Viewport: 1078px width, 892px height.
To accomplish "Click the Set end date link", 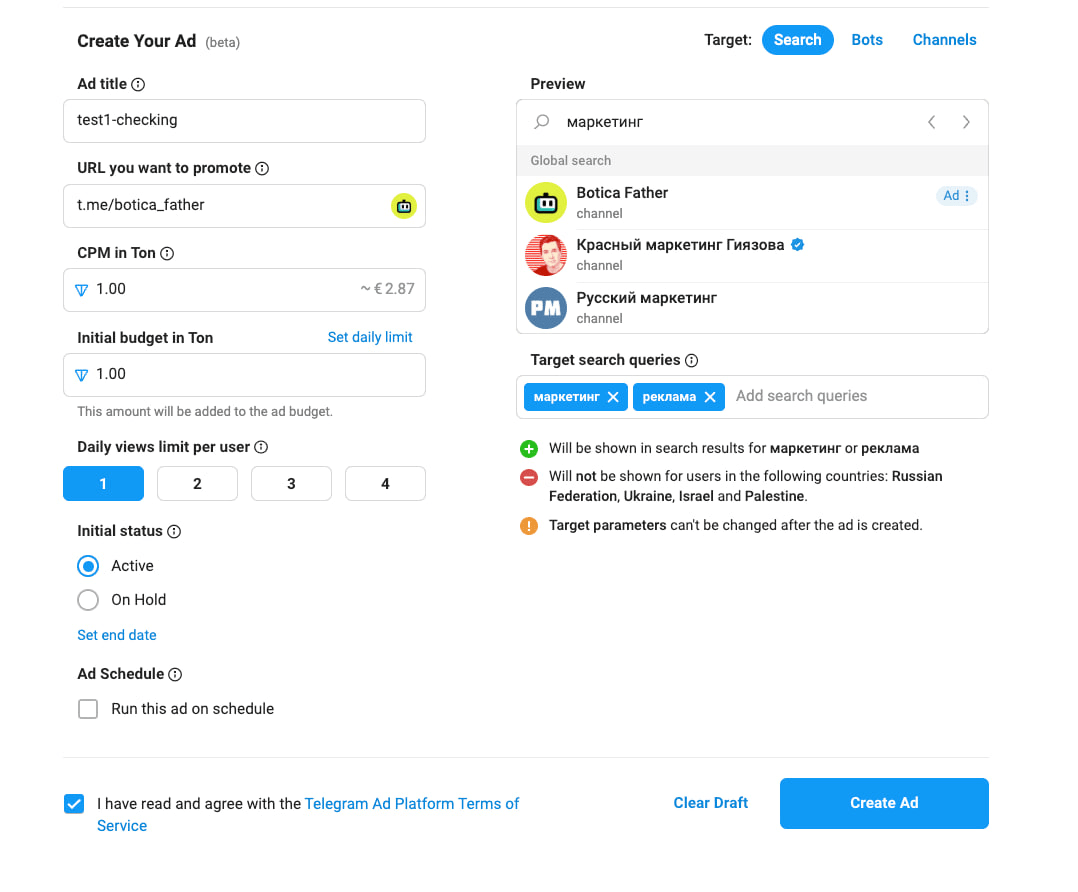I will coord(117,635).
